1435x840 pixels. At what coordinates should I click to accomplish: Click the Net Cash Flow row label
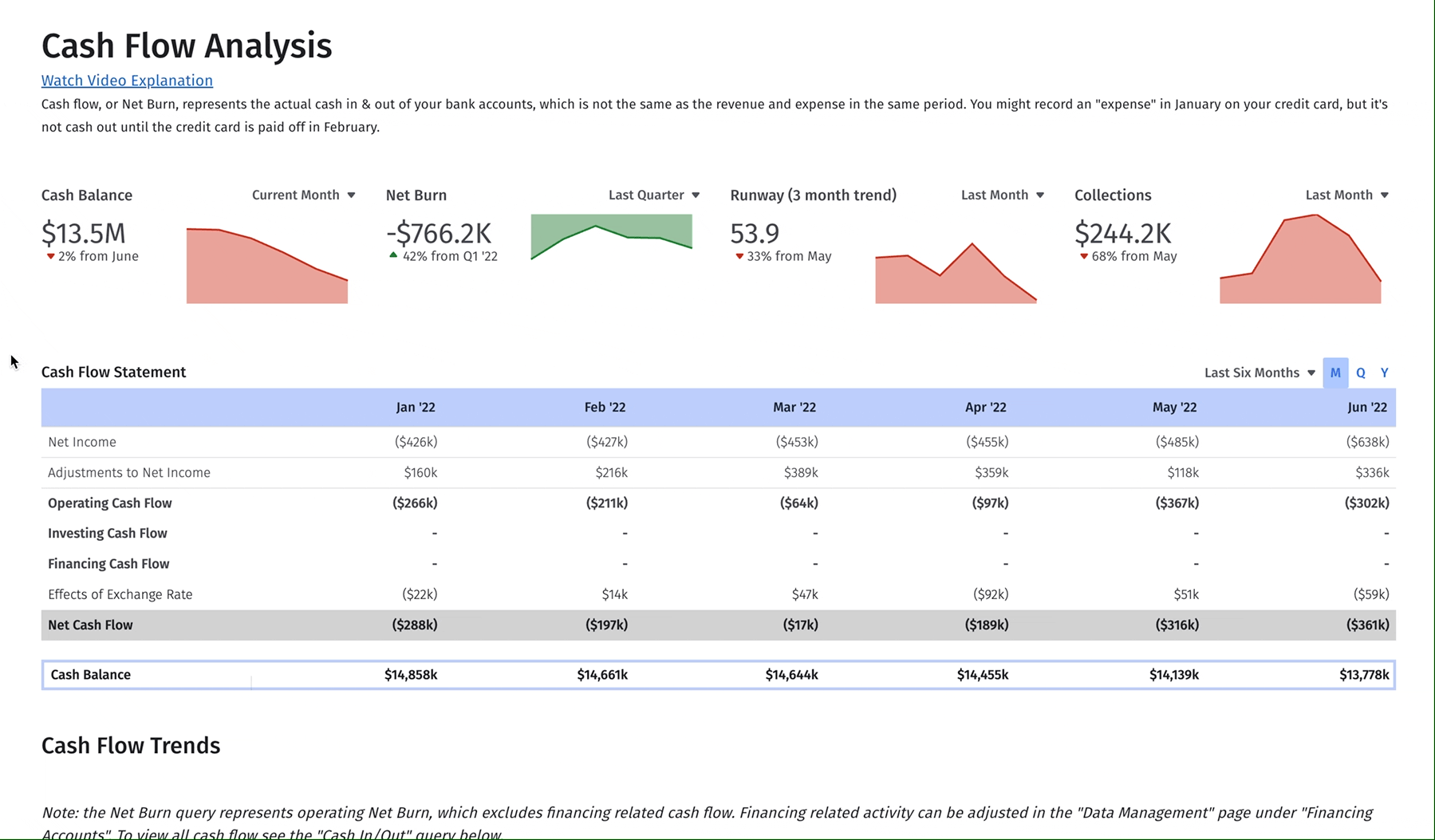click(90, 625)
